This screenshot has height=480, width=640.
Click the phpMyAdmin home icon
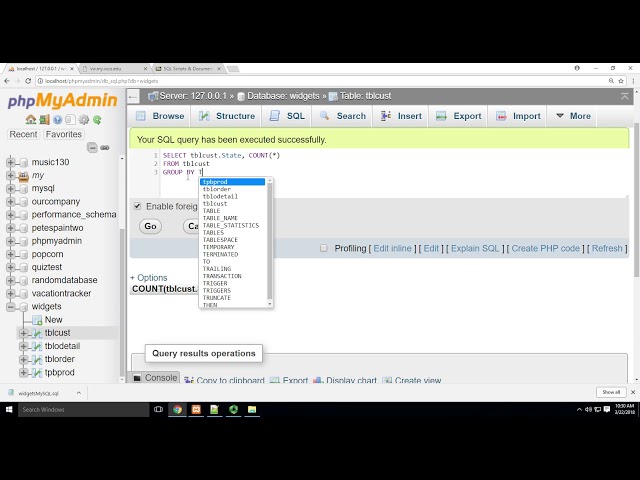[x=31, y=120]
